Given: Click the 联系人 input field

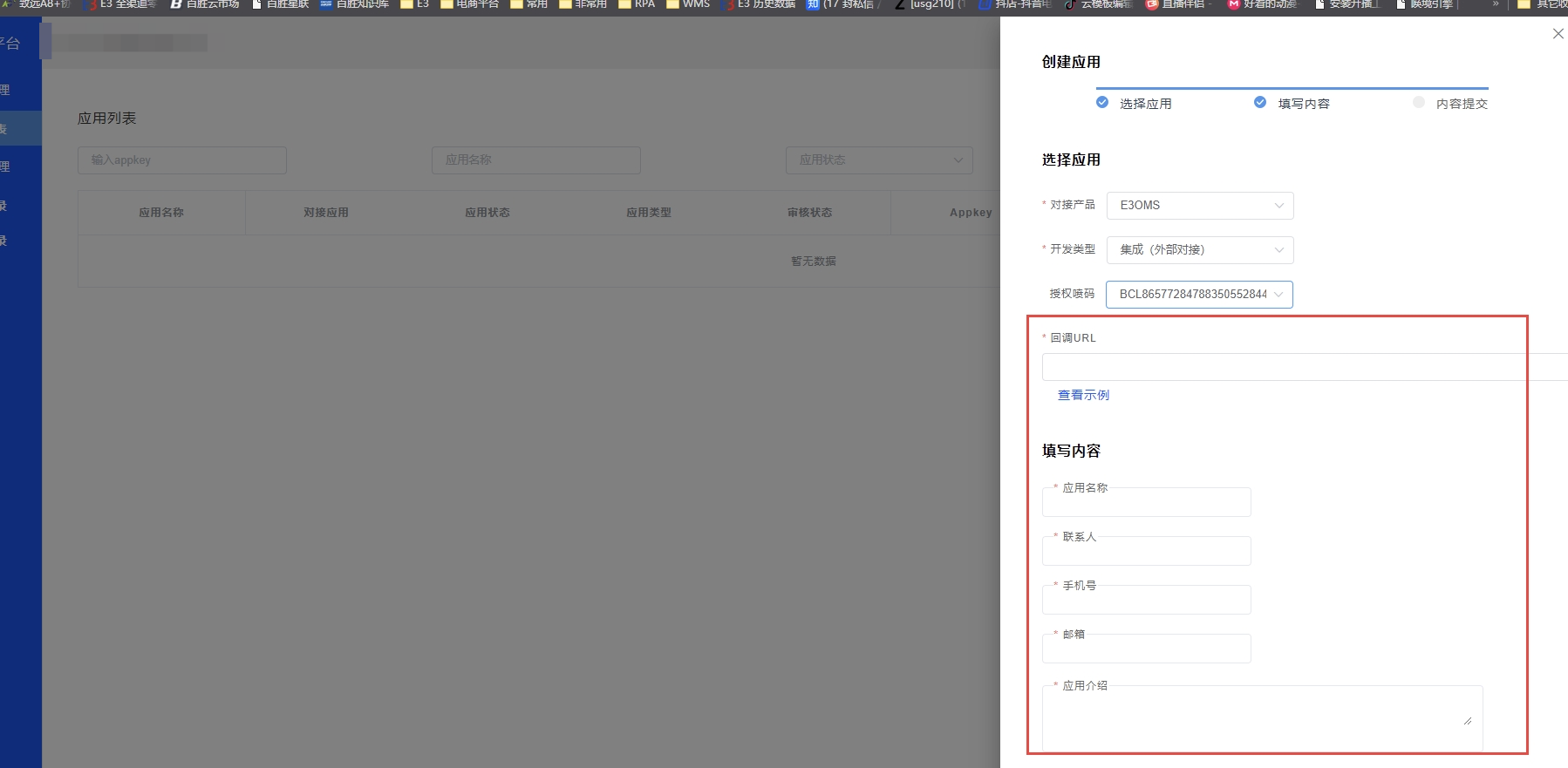Looking at the screenshot, I should coord(1146,551).
